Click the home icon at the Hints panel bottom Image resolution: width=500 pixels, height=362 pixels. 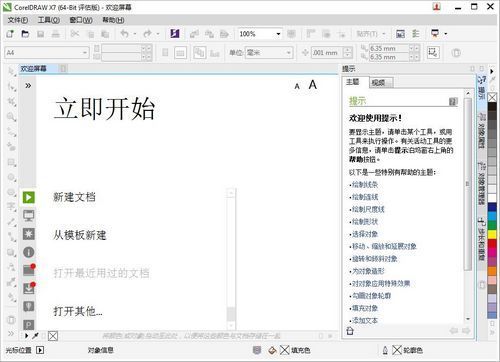[350, 331]
